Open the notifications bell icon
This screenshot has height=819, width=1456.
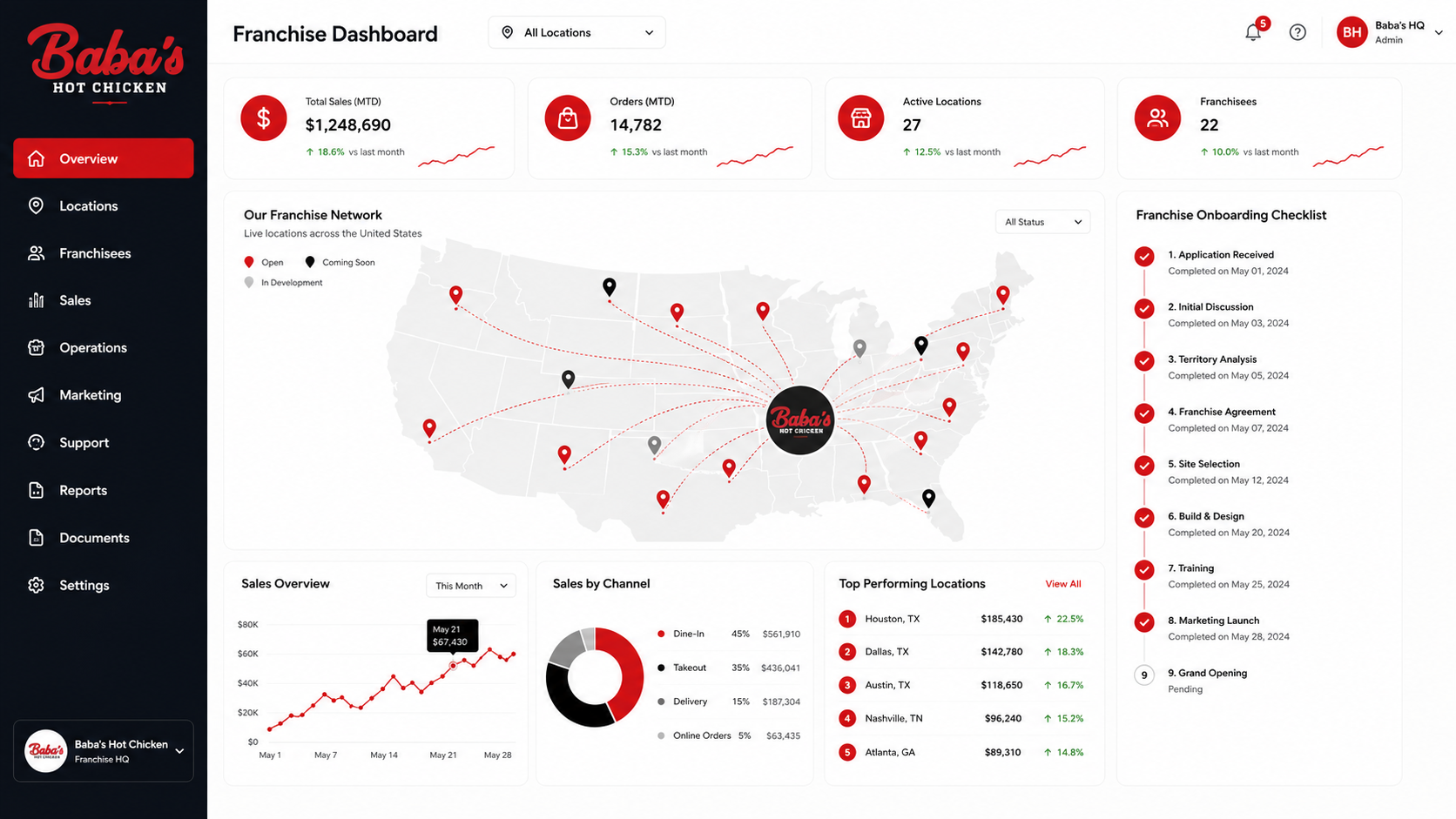[x=1252, y=33]
